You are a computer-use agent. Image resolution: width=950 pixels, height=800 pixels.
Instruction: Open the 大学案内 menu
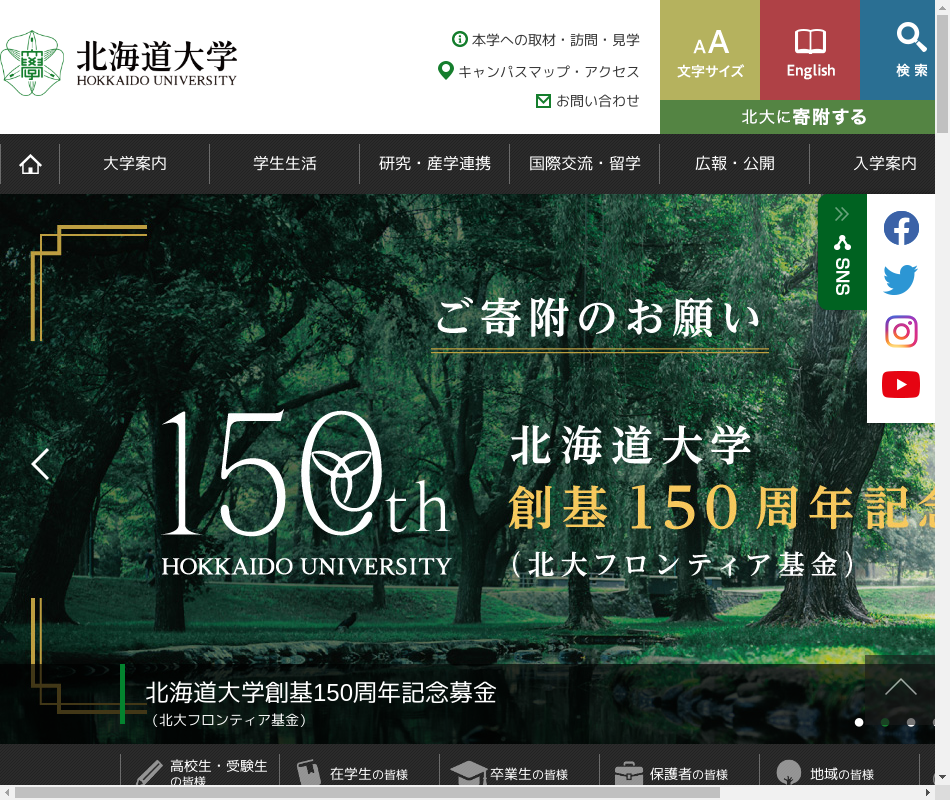pyautogui.click(x=135, y=164)
